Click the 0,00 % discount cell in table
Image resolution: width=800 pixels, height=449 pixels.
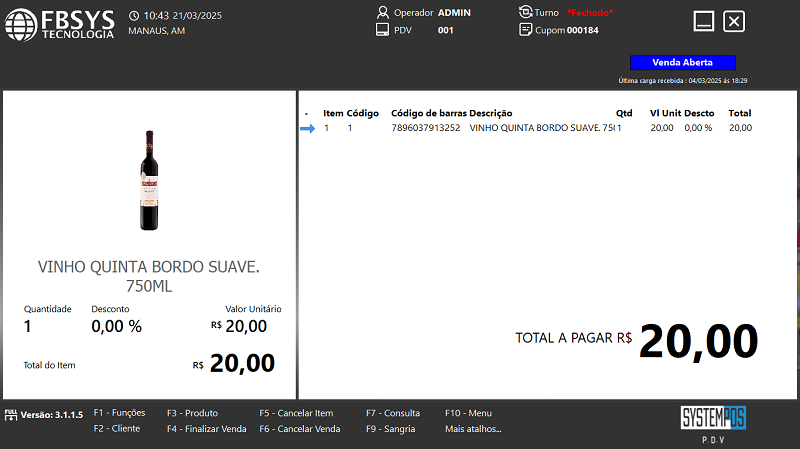tap(698, 128)
